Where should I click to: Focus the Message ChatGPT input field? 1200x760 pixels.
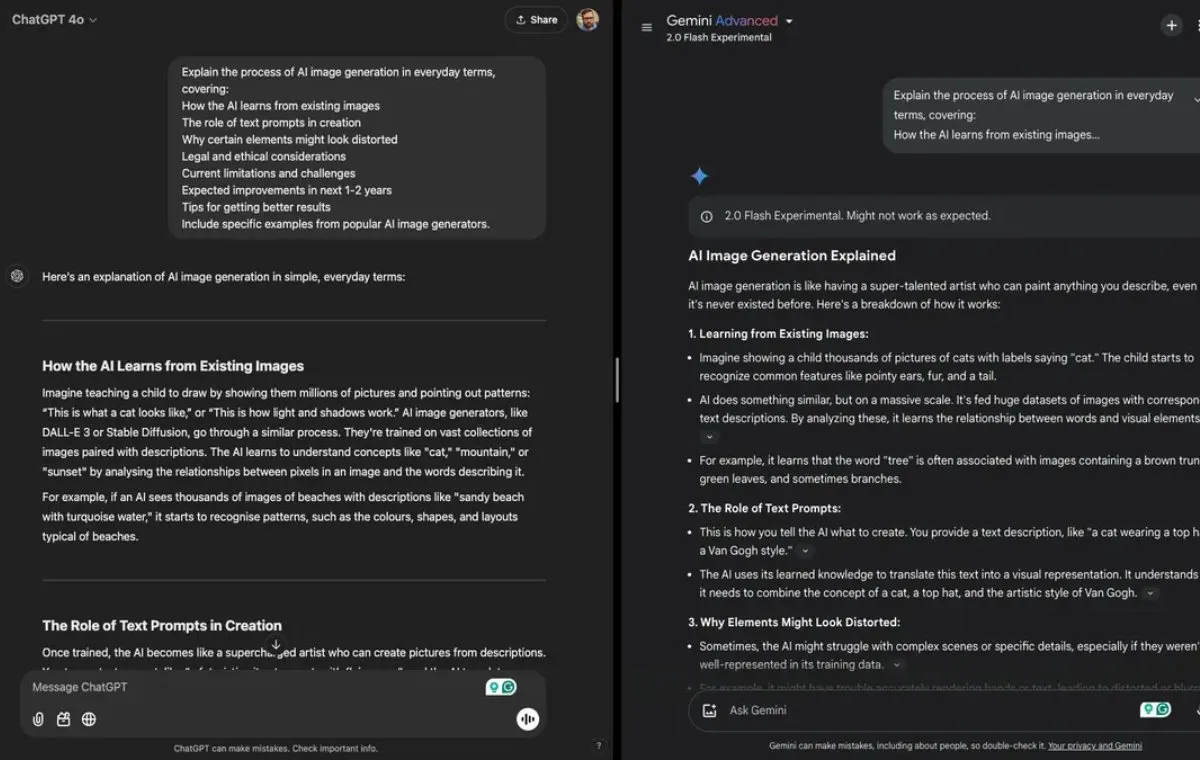point(250,688)
